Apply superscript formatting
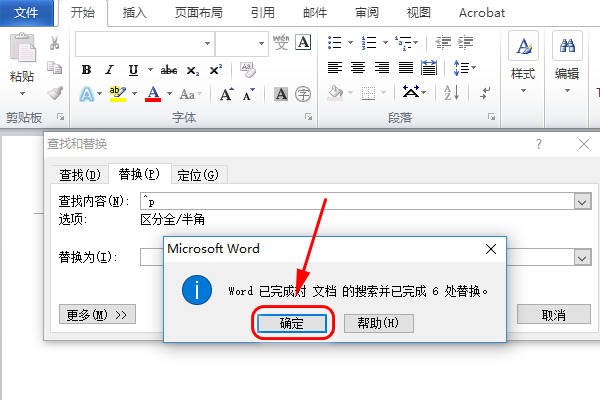The width and height of the screenshot is (600, 400). pos(215,69)
